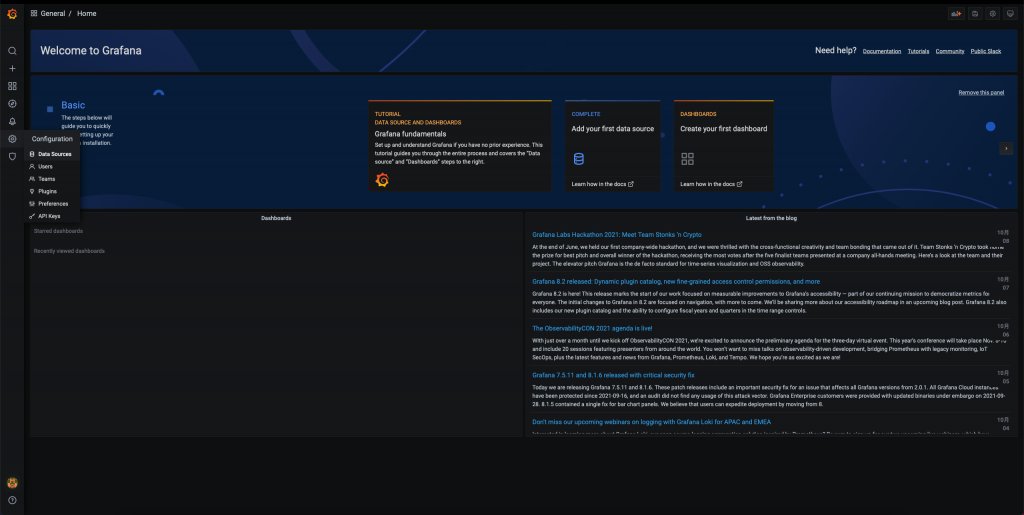1024x515 pixels.
Task: Click the Save dashboard toolbar icon
Action: 975,14
